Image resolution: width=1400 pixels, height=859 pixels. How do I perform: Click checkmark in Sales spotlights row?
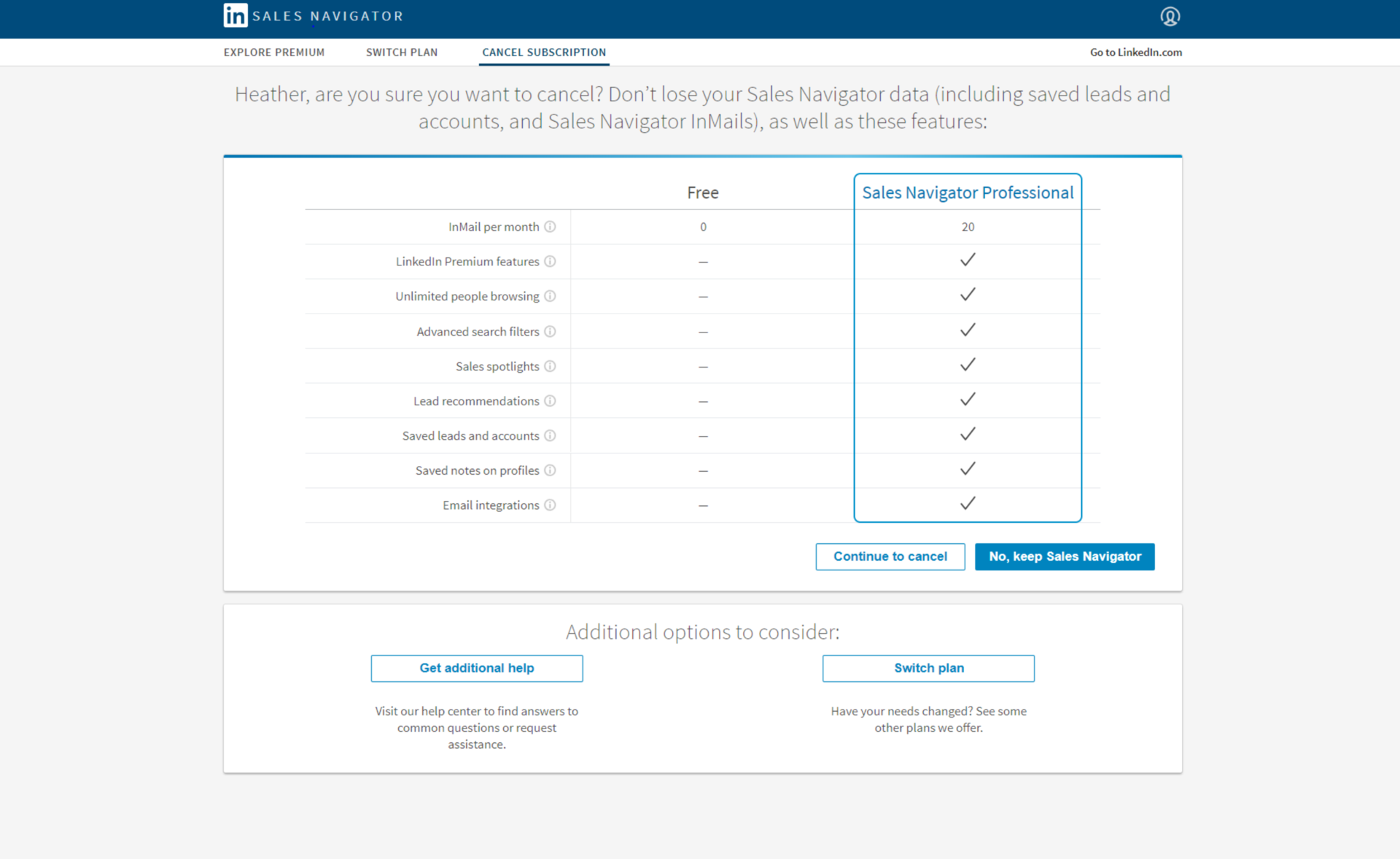[x=968, y=365]
